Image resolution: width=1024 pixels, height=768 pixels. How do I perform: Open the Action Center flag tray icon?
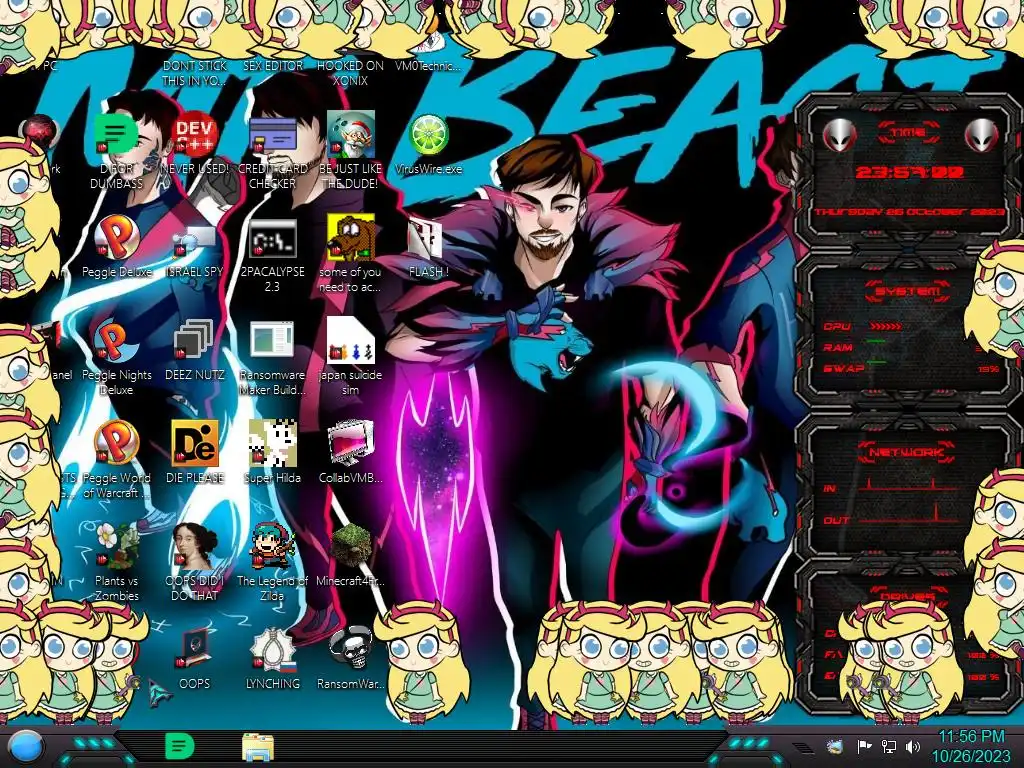[864, 746]
